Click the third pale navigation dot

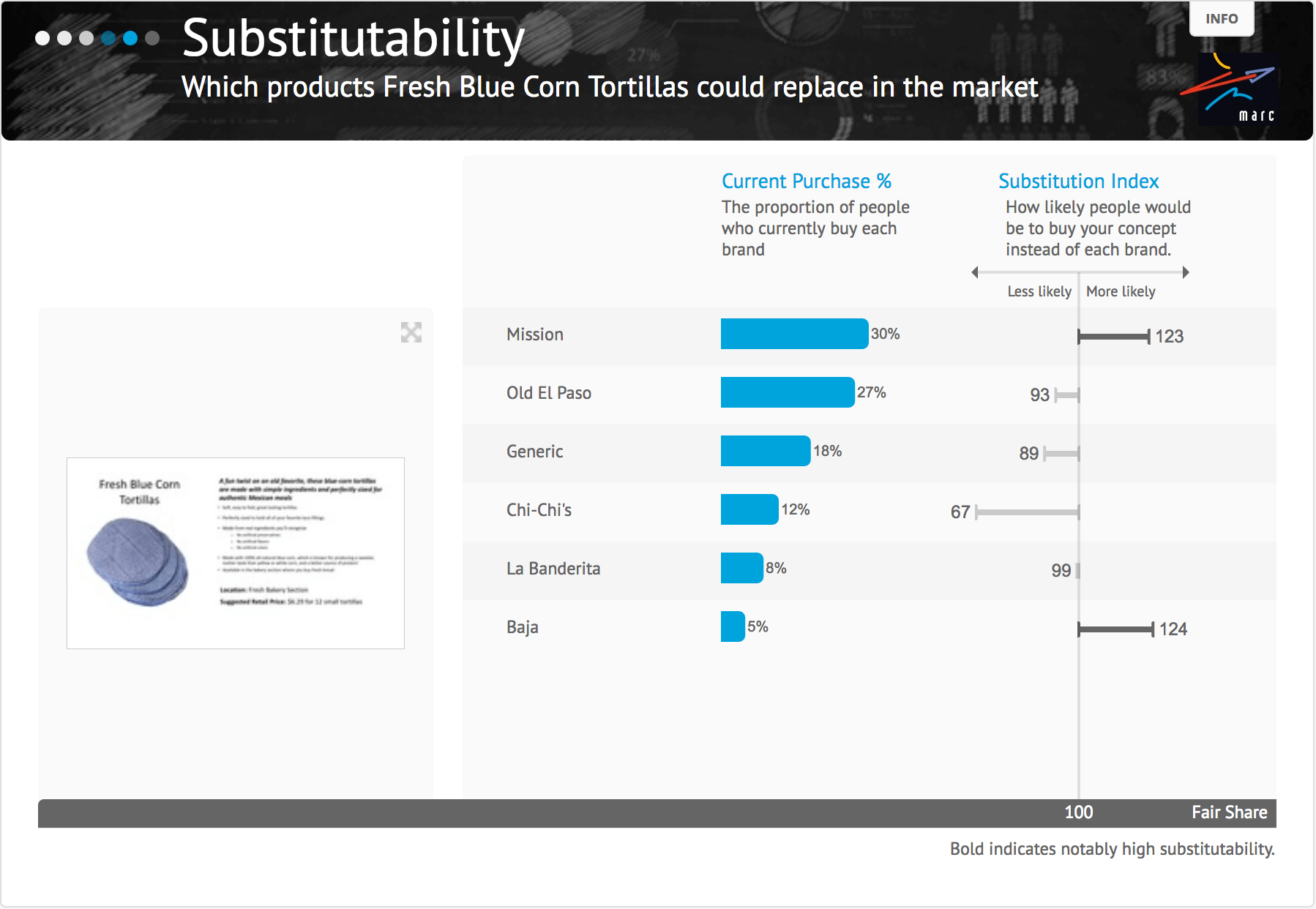86,38
